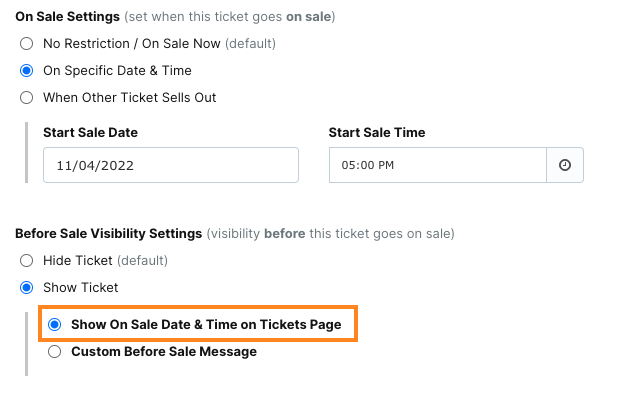Select When Other Ticket Sells Out radio button
This screenshot has width=621, height=393.
point(27,97)
